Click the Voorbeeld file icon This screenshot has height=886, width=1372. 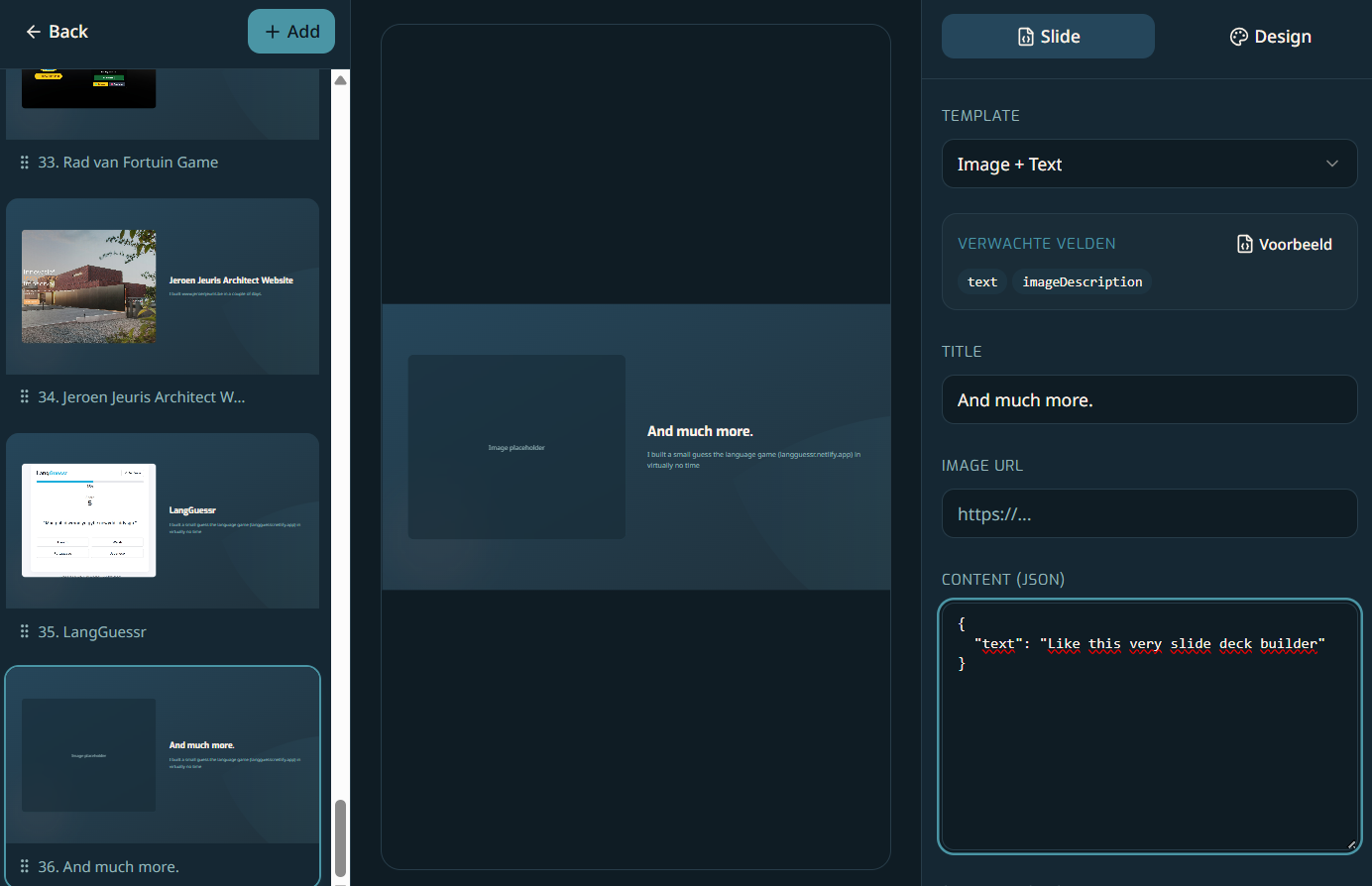pyautogui.click(x=1245, y=244)
